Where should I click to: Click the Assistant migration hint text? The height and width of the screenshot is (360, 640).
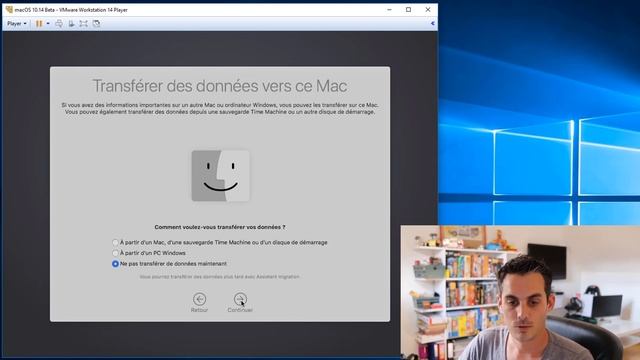pyautogui.click(x=220, y=277)
